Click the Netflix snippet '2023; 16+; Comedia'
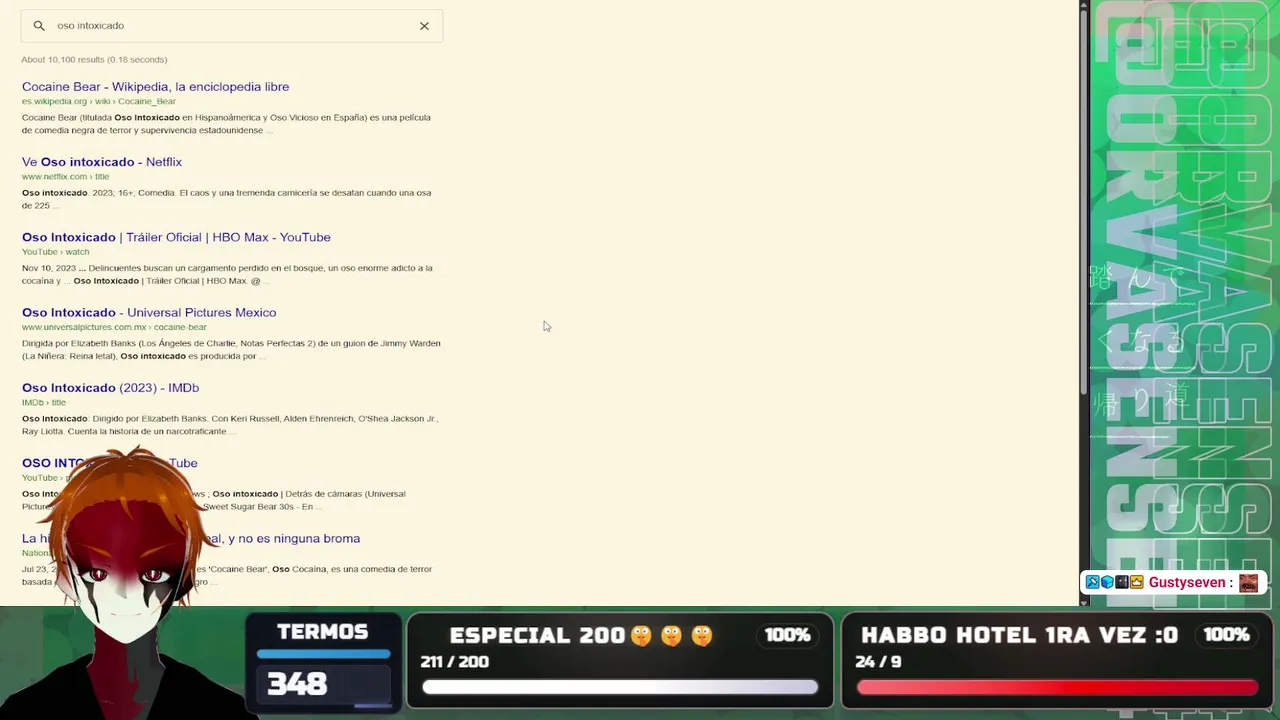 click(x=226, y=199)
